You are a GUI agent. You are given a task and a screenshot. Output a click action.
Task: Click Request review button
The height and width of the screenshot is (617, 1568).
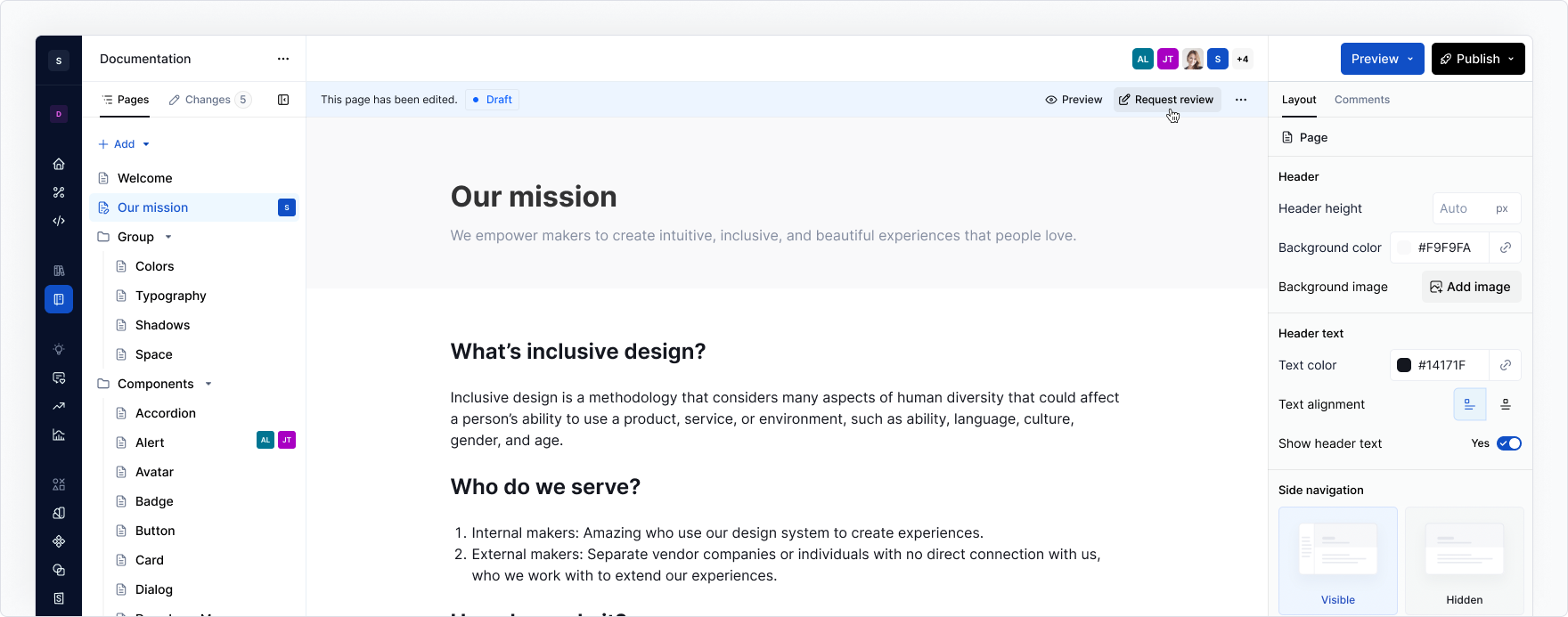point(1166,100)
